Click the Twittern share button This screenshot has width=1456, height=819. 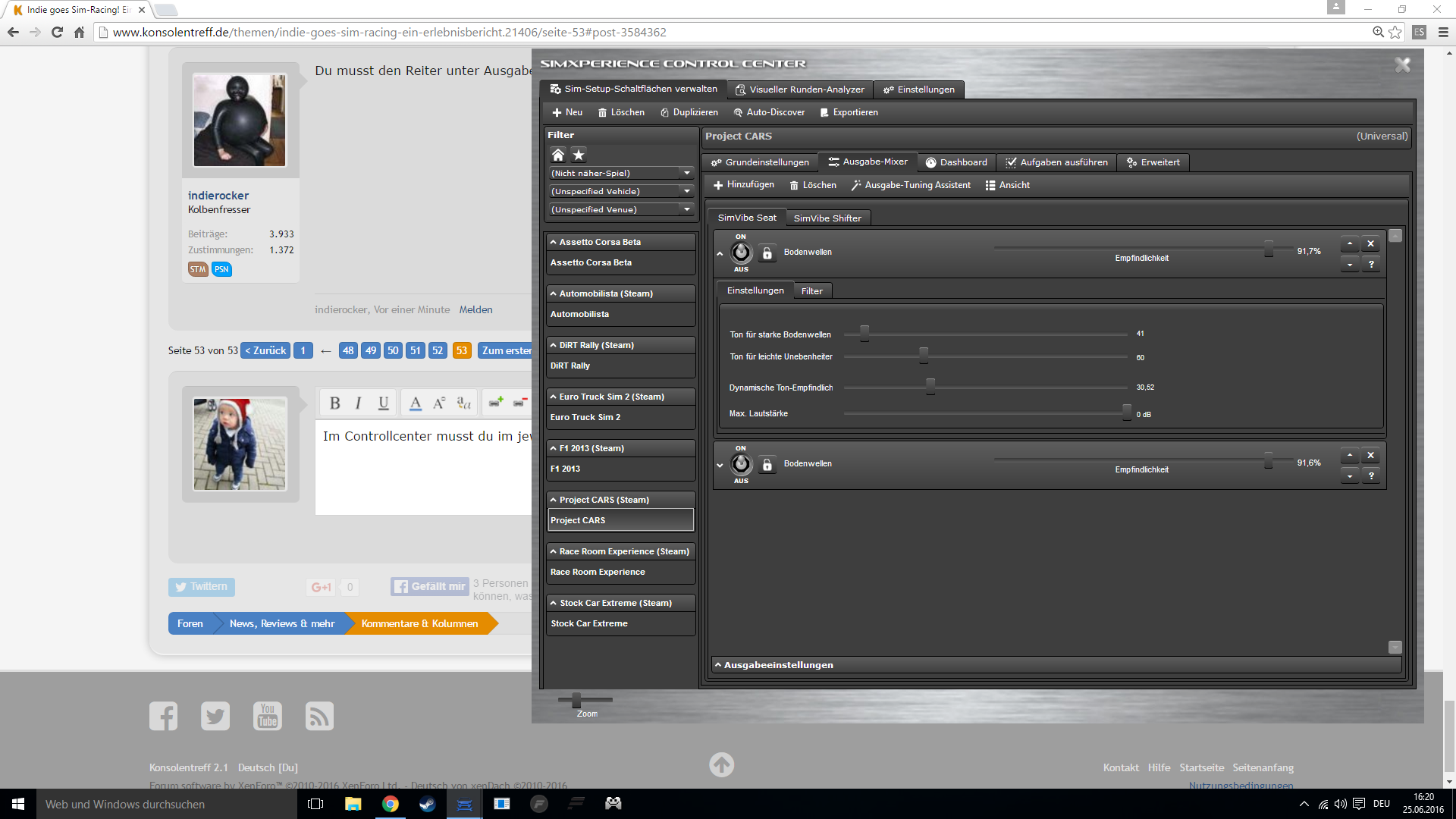(x=202, y=587)
